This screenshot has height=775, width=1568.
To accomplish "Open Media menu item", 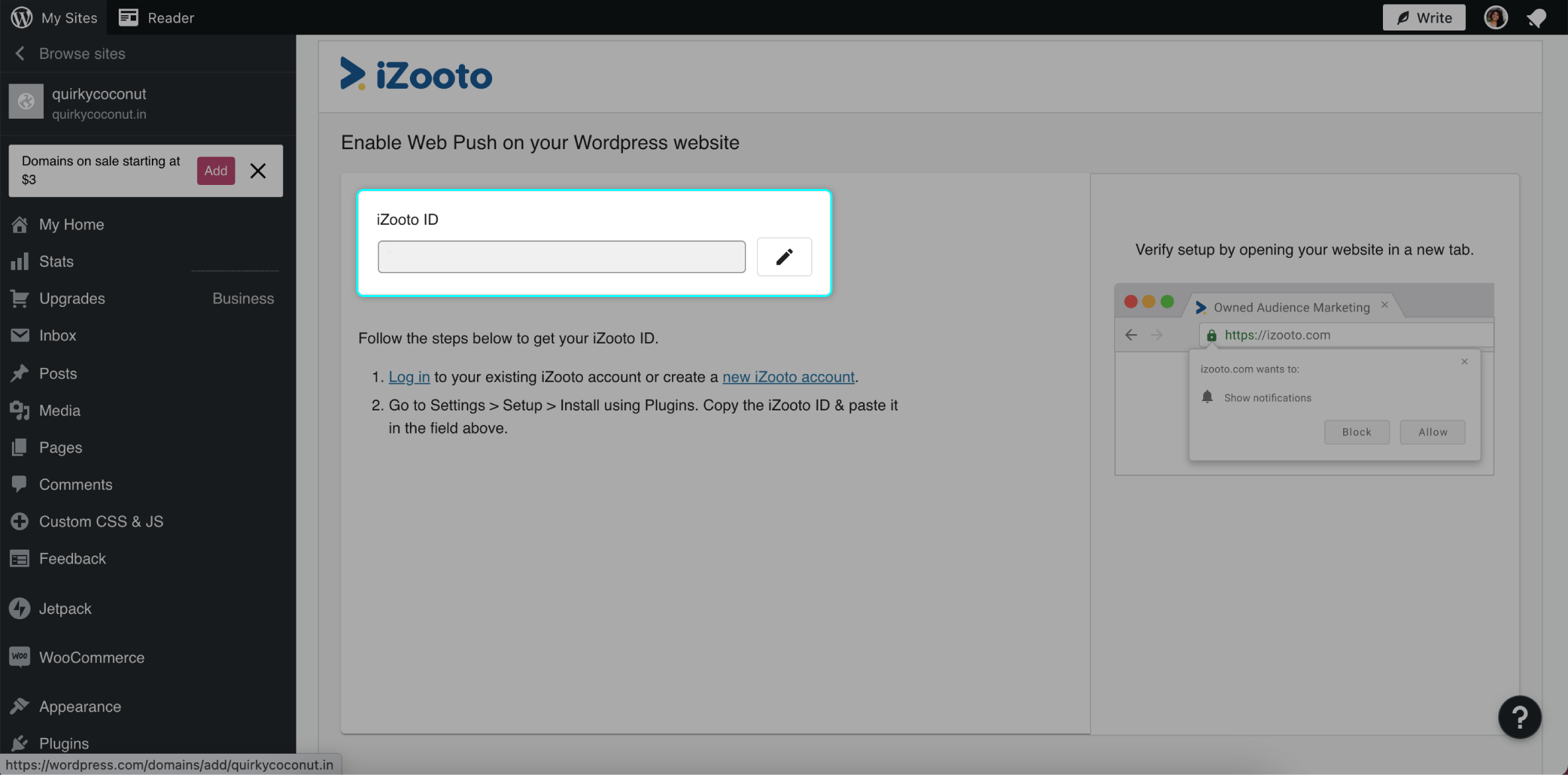I will [60, 410].
